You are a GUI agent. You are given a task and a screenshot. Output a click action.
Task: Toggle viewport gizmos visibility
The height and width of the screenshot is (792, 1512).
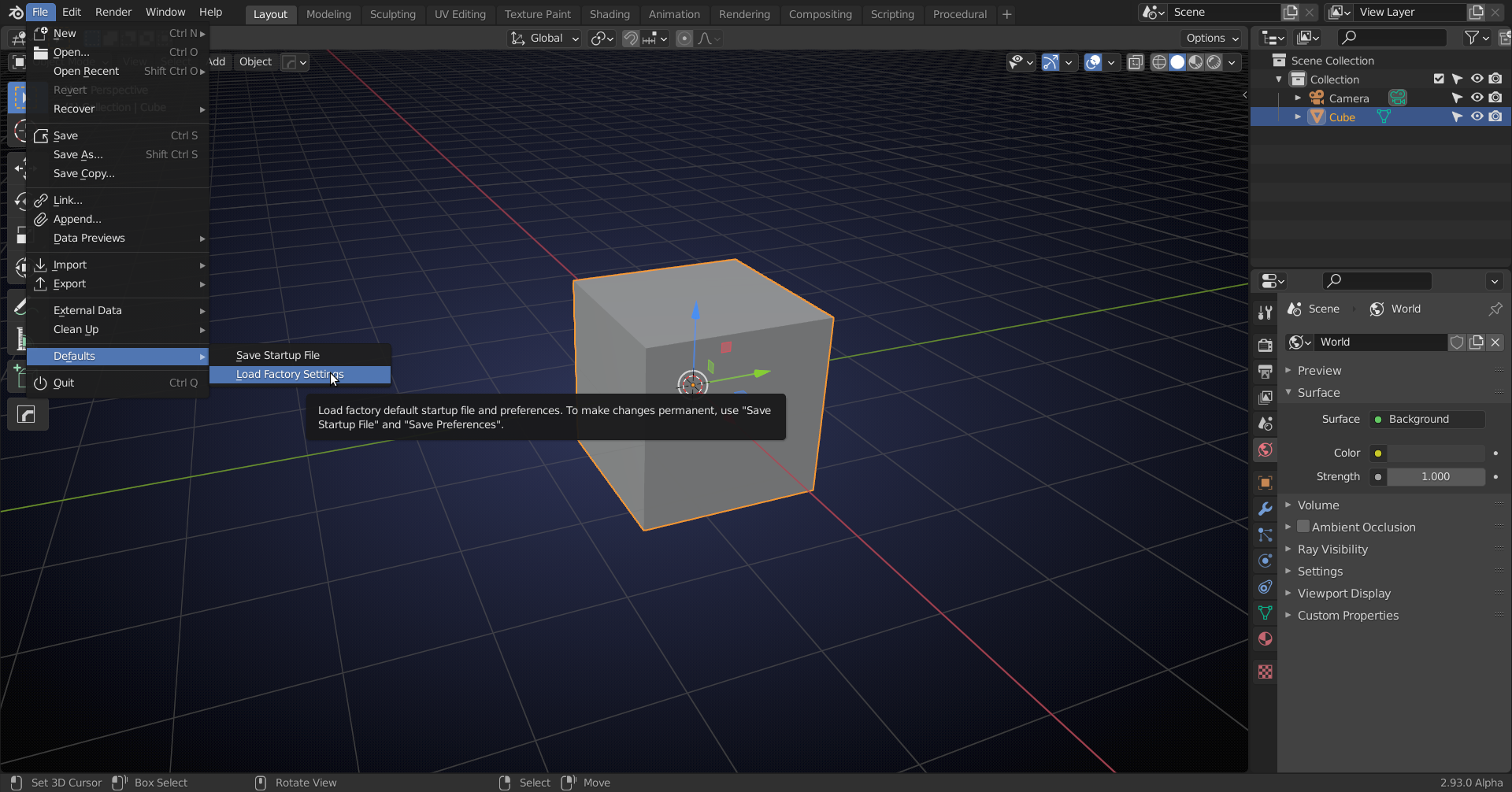(1051, 61)
